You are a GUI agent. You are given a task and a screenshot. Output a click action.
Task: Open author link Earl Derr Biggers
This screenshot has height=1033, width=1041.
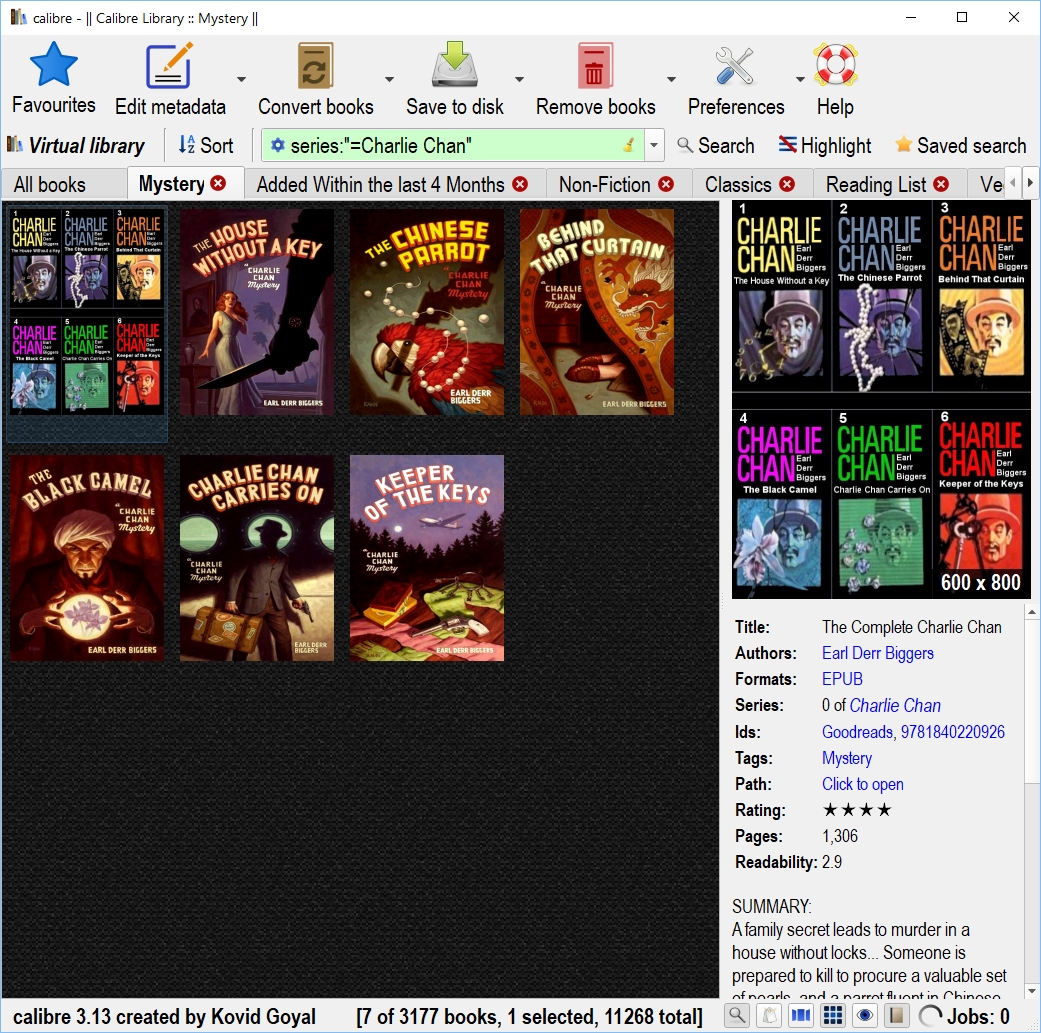[x=878, y=653]
